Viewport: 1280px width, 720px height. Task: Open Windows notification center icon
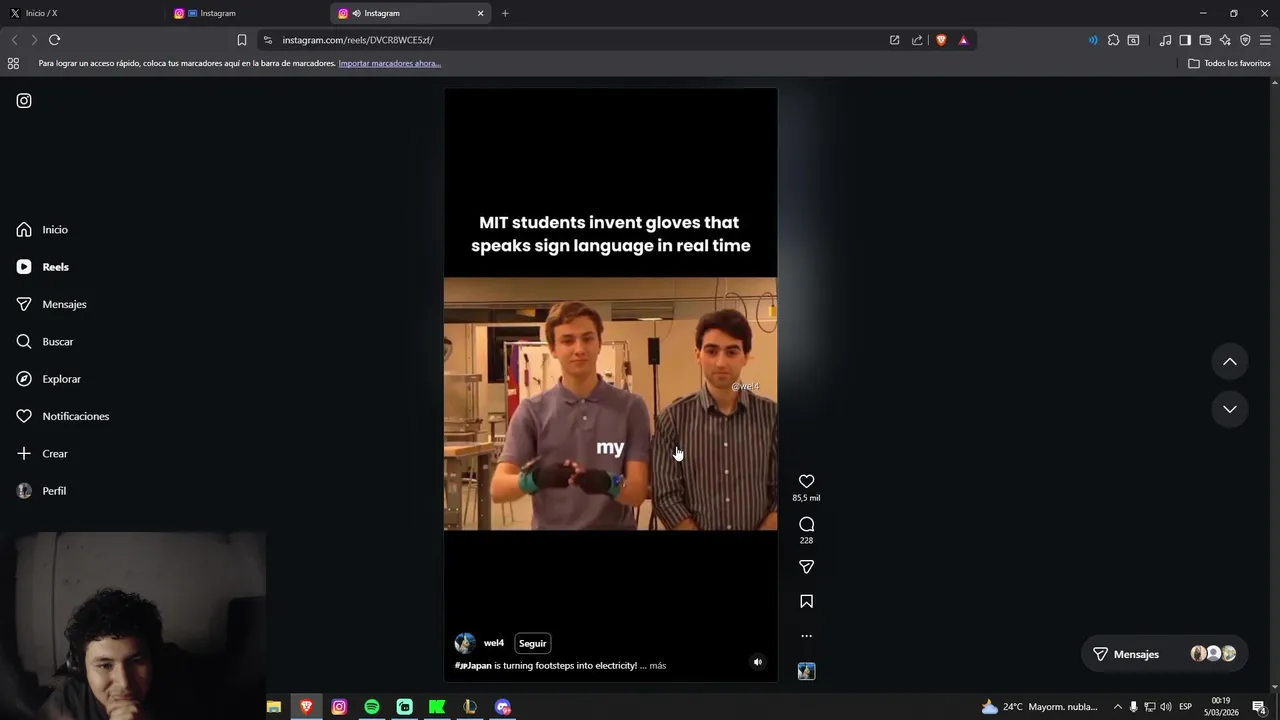coord(1259,707)
